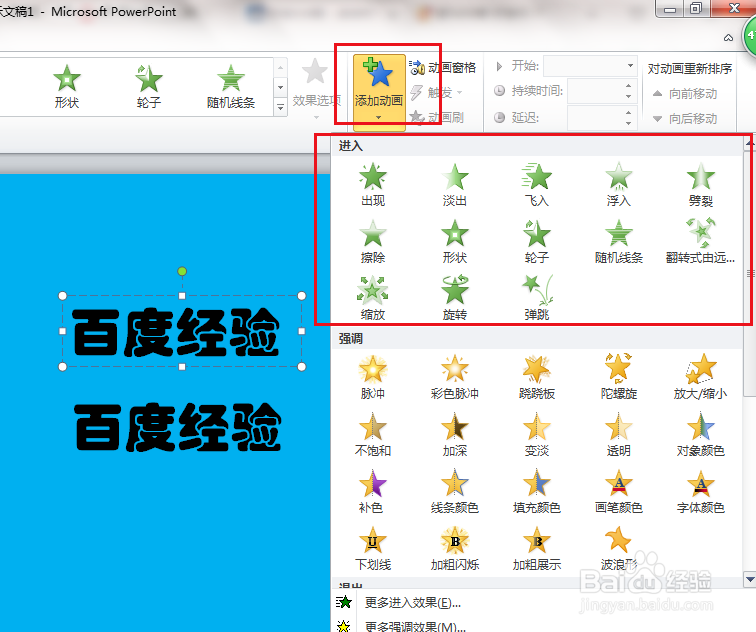Select the 补色 emphasis effect
Screen dimensions: 756x632
point(373,491)
